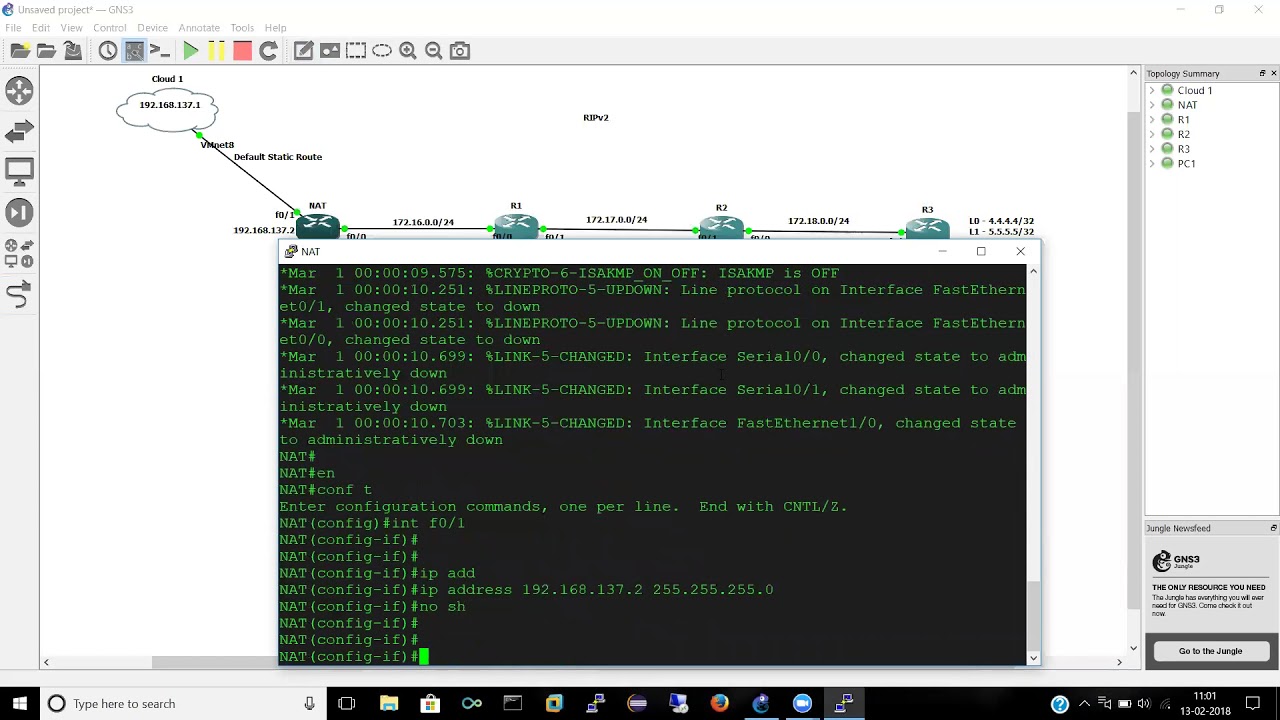Click the taskbar search box
The image size is (1280, 720).
181,703
